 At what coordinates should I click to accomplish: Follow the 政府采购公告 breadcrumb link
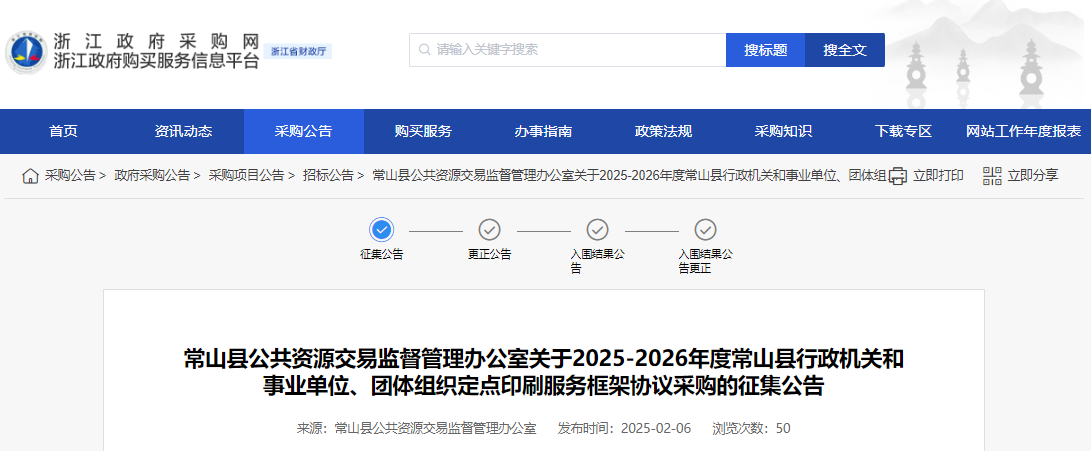click(152, 176)
